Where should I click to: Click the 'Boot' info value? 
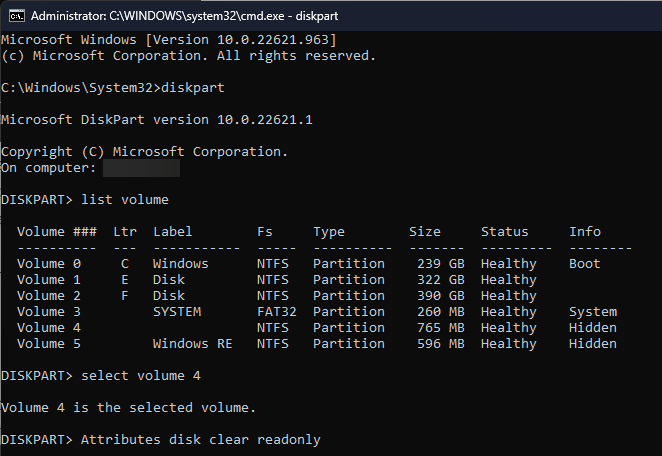585,263
